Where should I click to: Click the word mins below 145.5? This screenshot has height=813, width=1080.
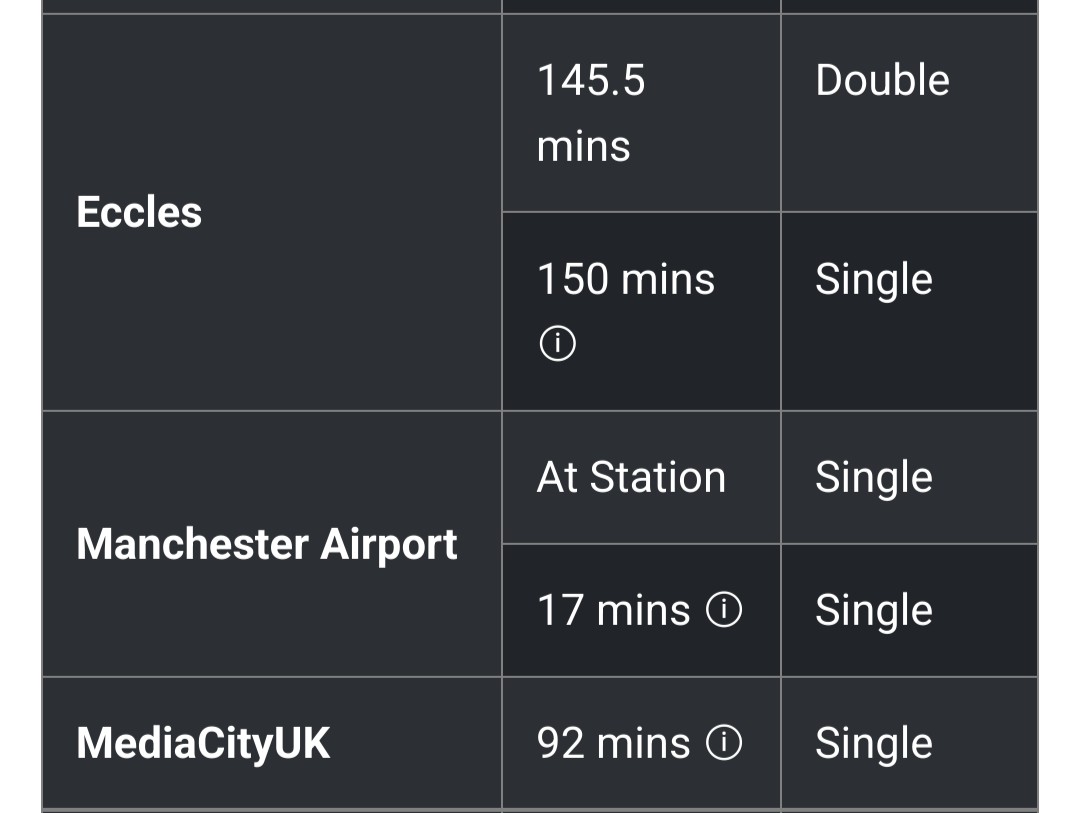pos(584,146)
